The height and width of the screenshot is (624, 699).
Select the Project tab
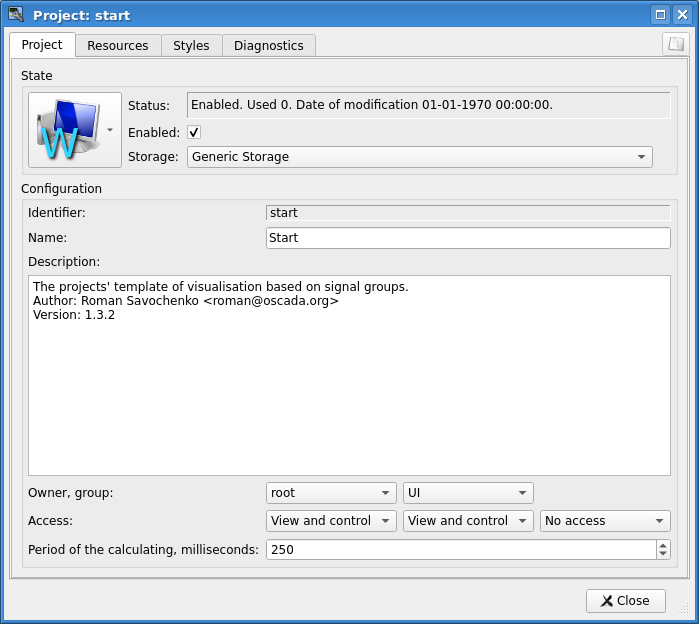coord(42,45)
